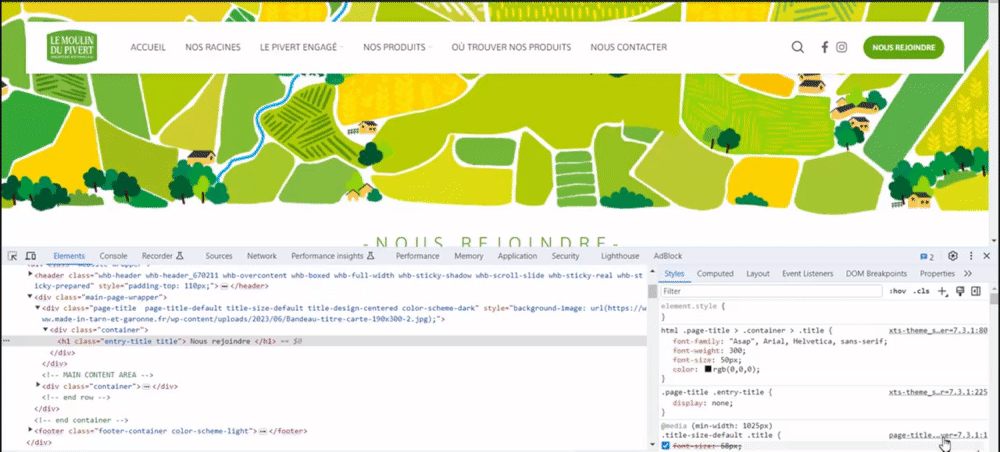The height and width of the screenshot is (452, 1000).
Task: Open Où trouver nos produits
Action: tap(511, 47)
